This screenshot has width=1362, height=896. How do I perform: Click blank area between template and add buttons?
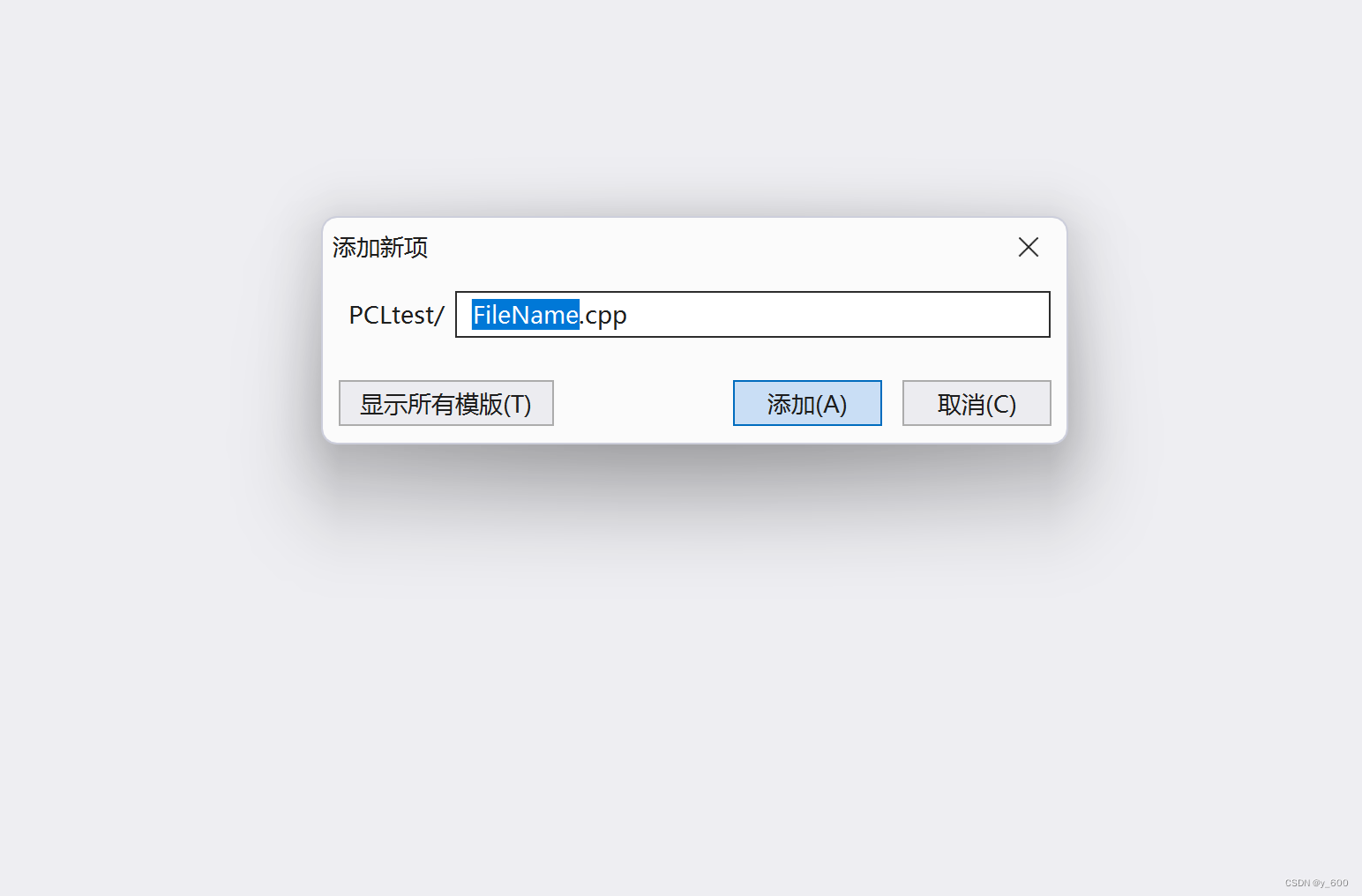click(x=643, y=403)
